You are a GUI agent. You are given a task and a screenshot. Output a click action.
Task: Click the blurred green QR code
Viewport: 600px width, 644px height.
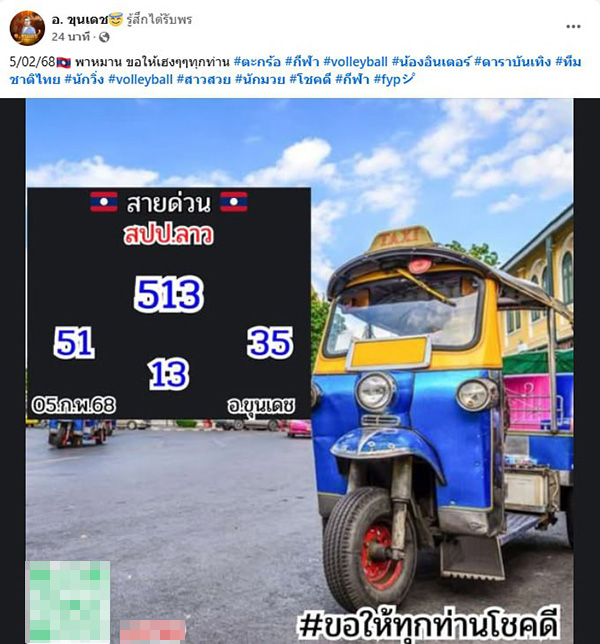pyautogui.click(x=68, y=602)
